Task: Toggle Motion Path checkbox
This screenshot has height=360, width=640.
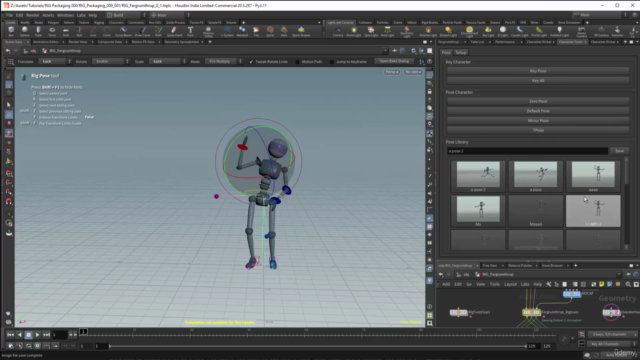Action: click(297, 62)
